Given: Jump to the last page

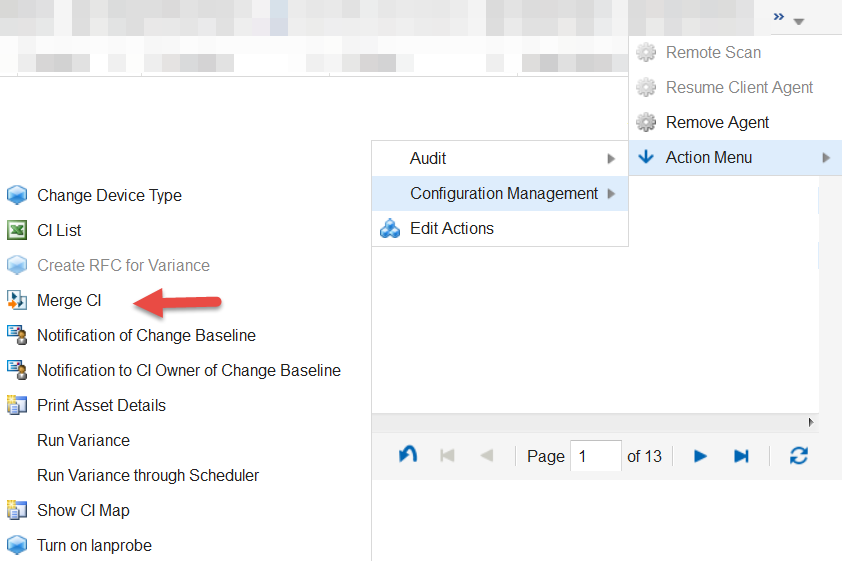Looking at the screenshot, I should pos(741,456).
